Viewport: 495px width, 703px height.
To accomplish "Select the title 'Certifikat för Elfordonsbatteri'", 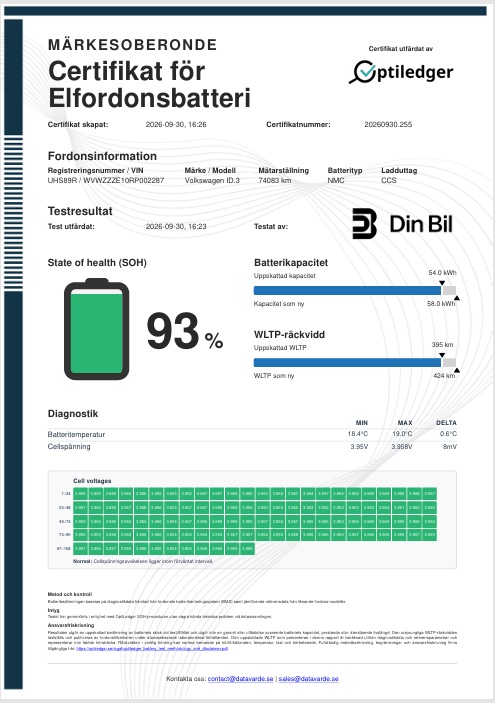I will coord(149,84).
